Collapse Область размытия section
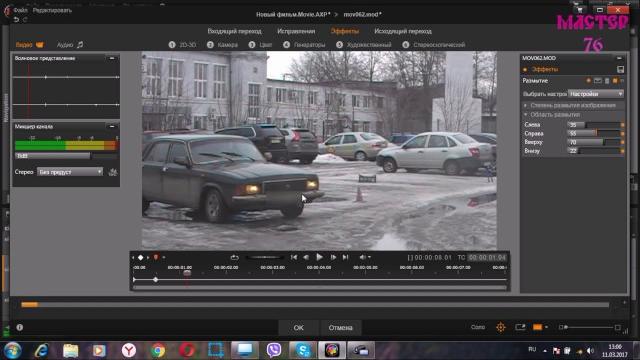Viewport: 640px width, 360px height. click(573, 115)
